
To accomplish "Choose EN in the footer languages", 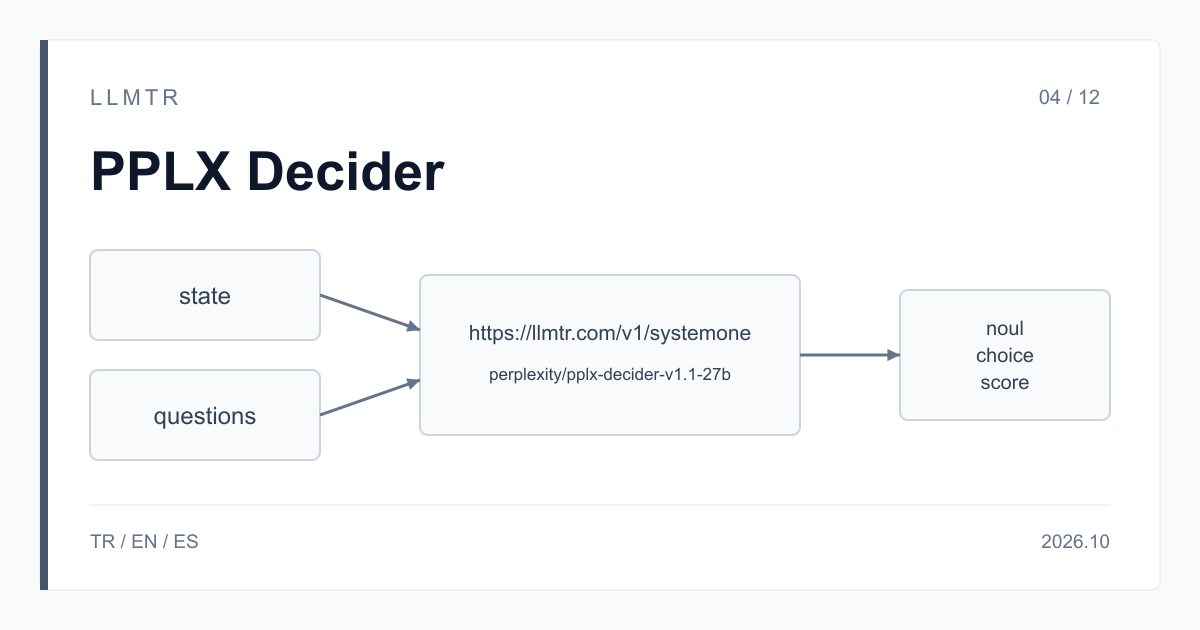I will (144, 542).
